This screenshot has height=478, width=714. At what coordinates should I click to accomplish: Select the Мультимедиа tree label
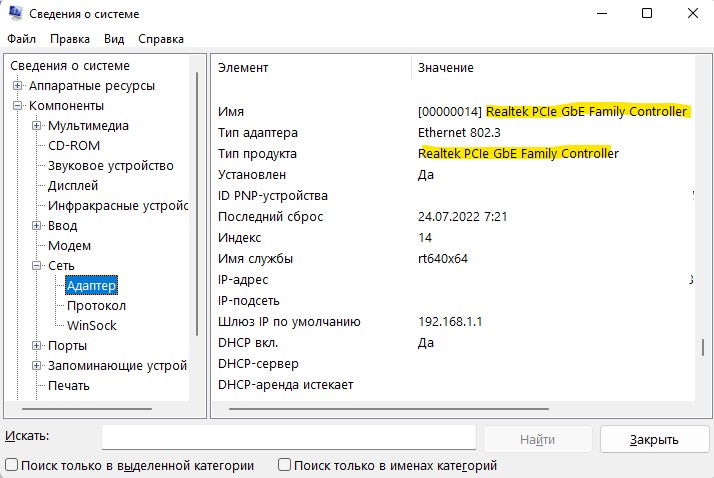point(88,126)
